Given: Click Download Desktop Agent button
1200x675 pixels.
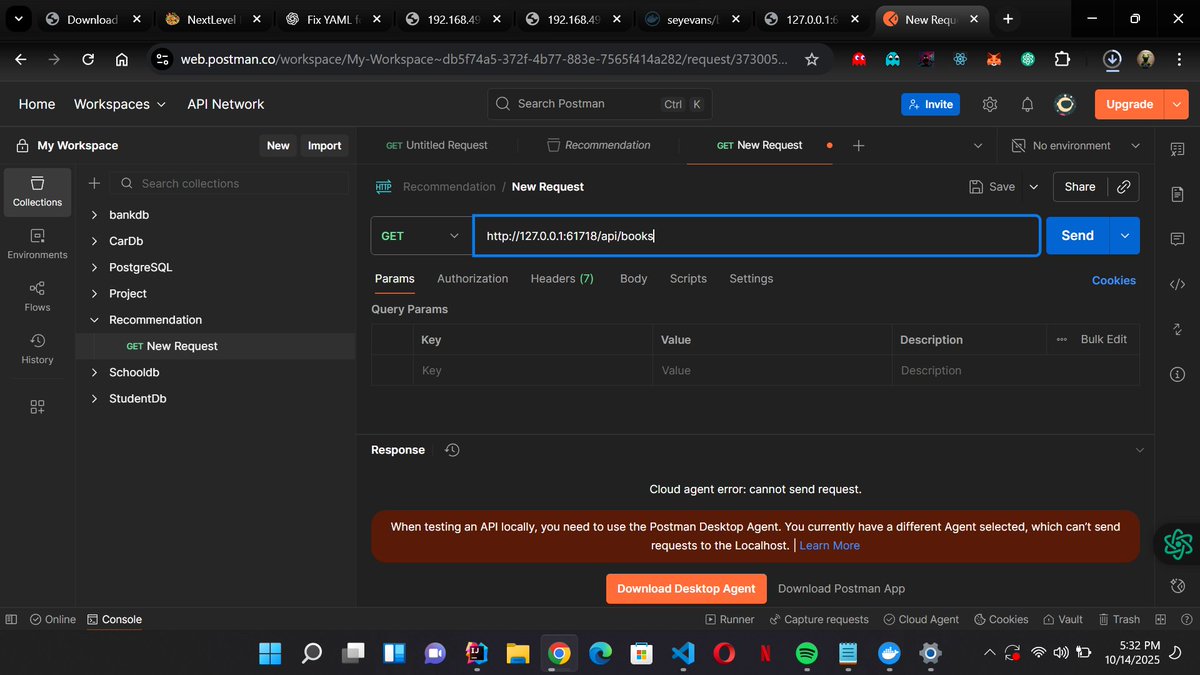Looking at the screenshot, I should tap(686, 589).
